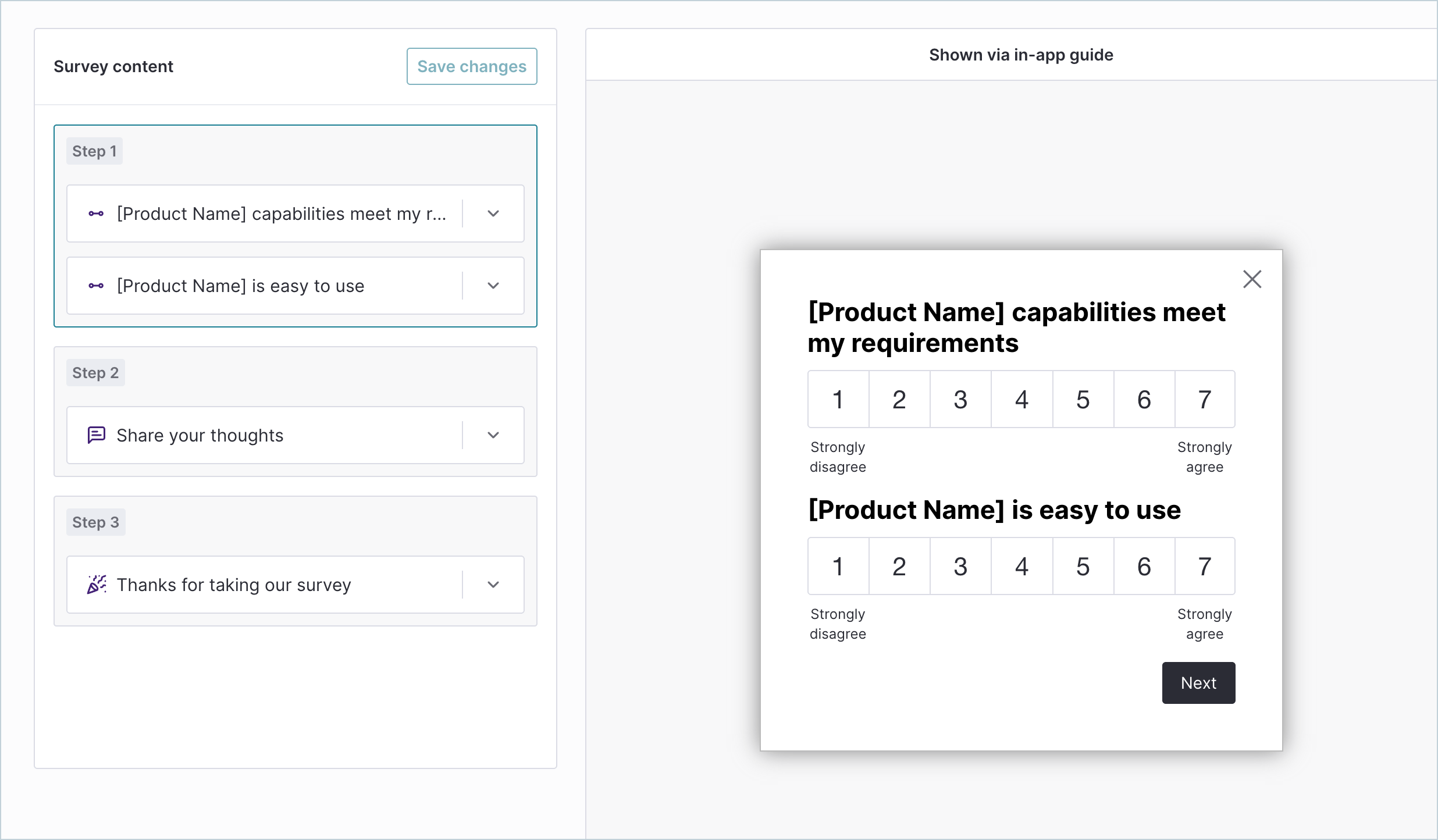Open the dropdown for "Thanks for taking our survey"
The image size is (1438, 840).
(493, 585)
